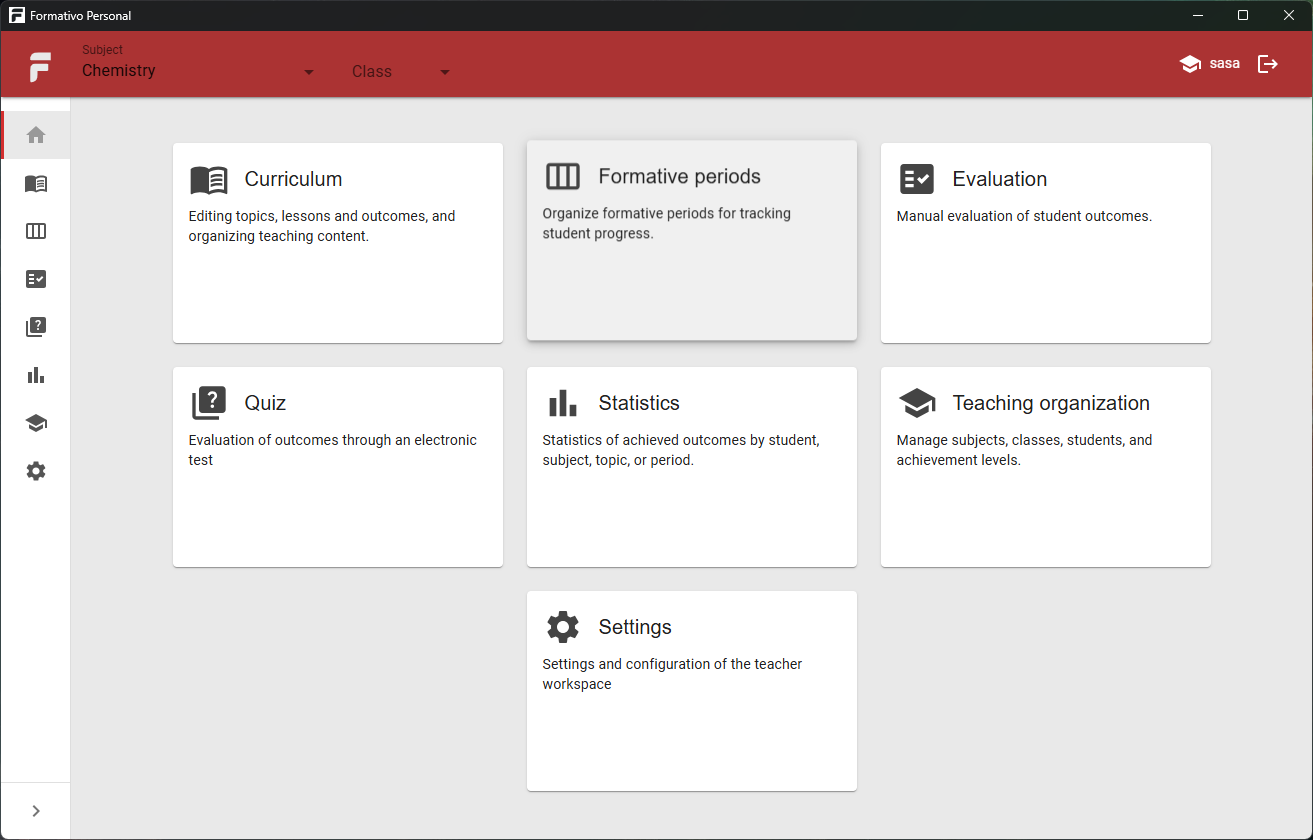
Task: Click the checklist icon on Evaluation card
Action: (917, 180)
